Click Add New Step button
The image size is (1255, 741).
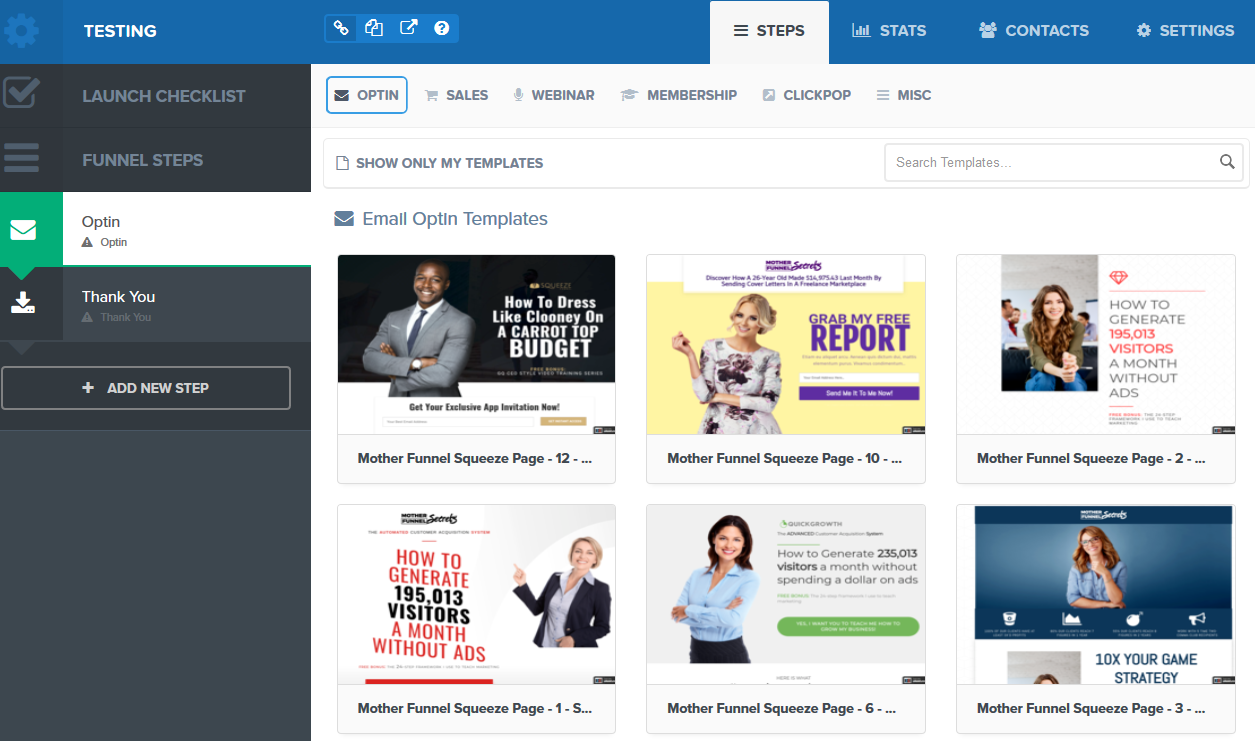click(x=146, y=388)
